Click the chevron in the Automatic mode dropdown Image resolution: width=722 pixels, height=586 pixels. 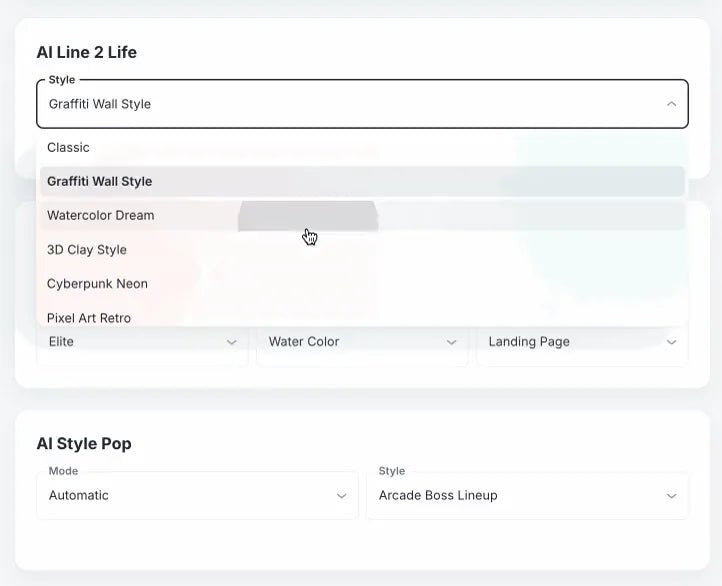click(x=341, y=496)
